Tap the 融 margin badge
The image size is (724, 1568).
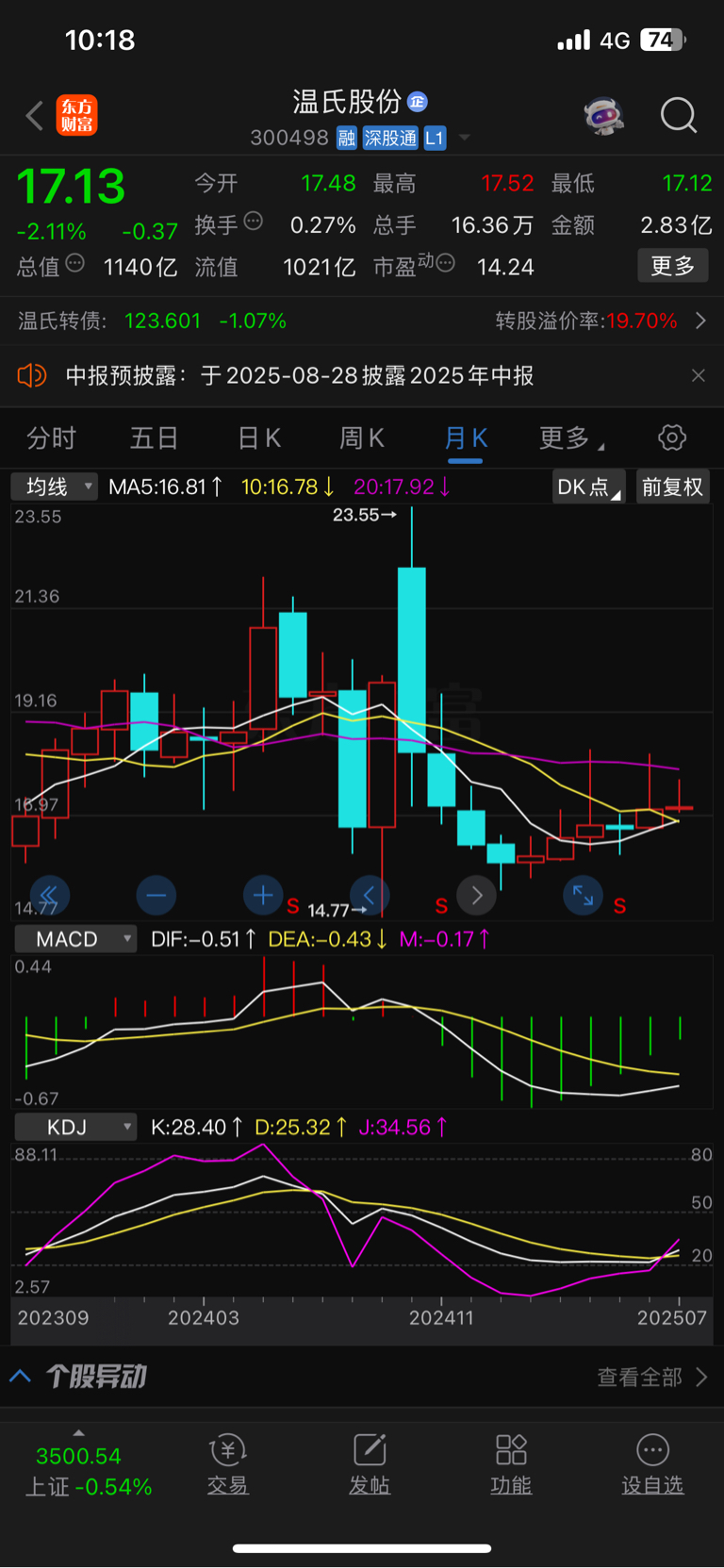tap(347, 138)
